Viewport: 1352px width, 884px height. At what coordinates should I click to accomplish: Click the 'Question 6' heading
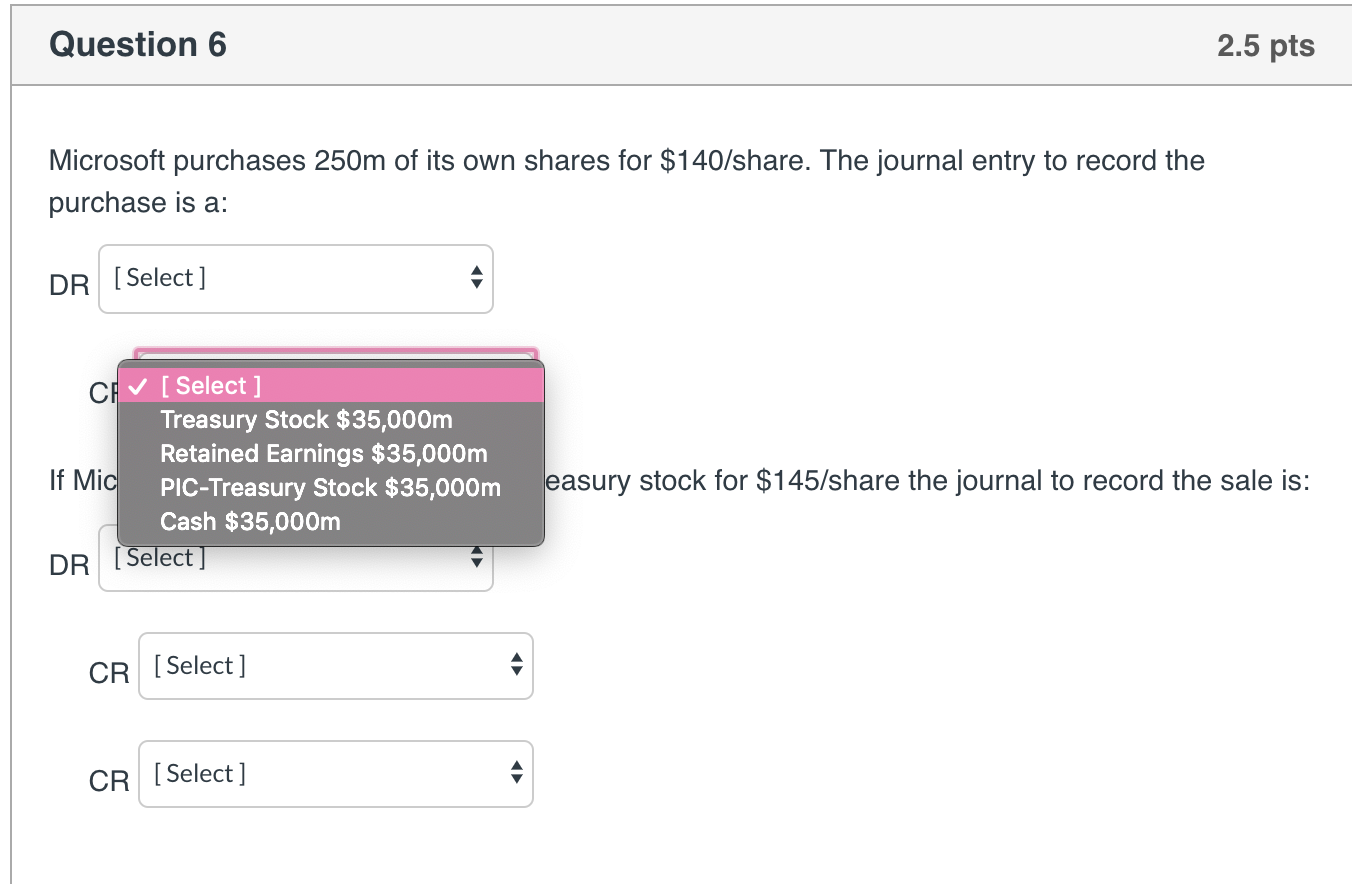click(x=137, y=44)
